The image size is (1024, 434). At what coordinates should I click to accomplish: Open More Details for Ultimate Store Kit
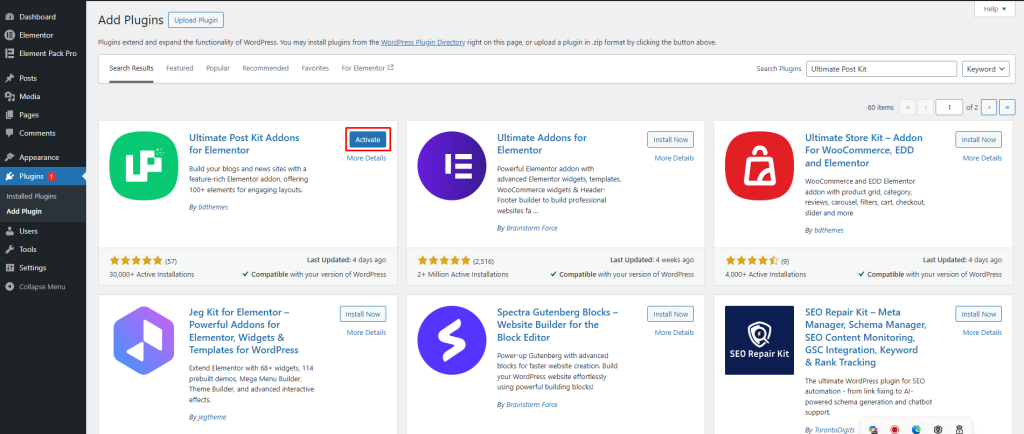pyautogui.click(x=982, y=158)
